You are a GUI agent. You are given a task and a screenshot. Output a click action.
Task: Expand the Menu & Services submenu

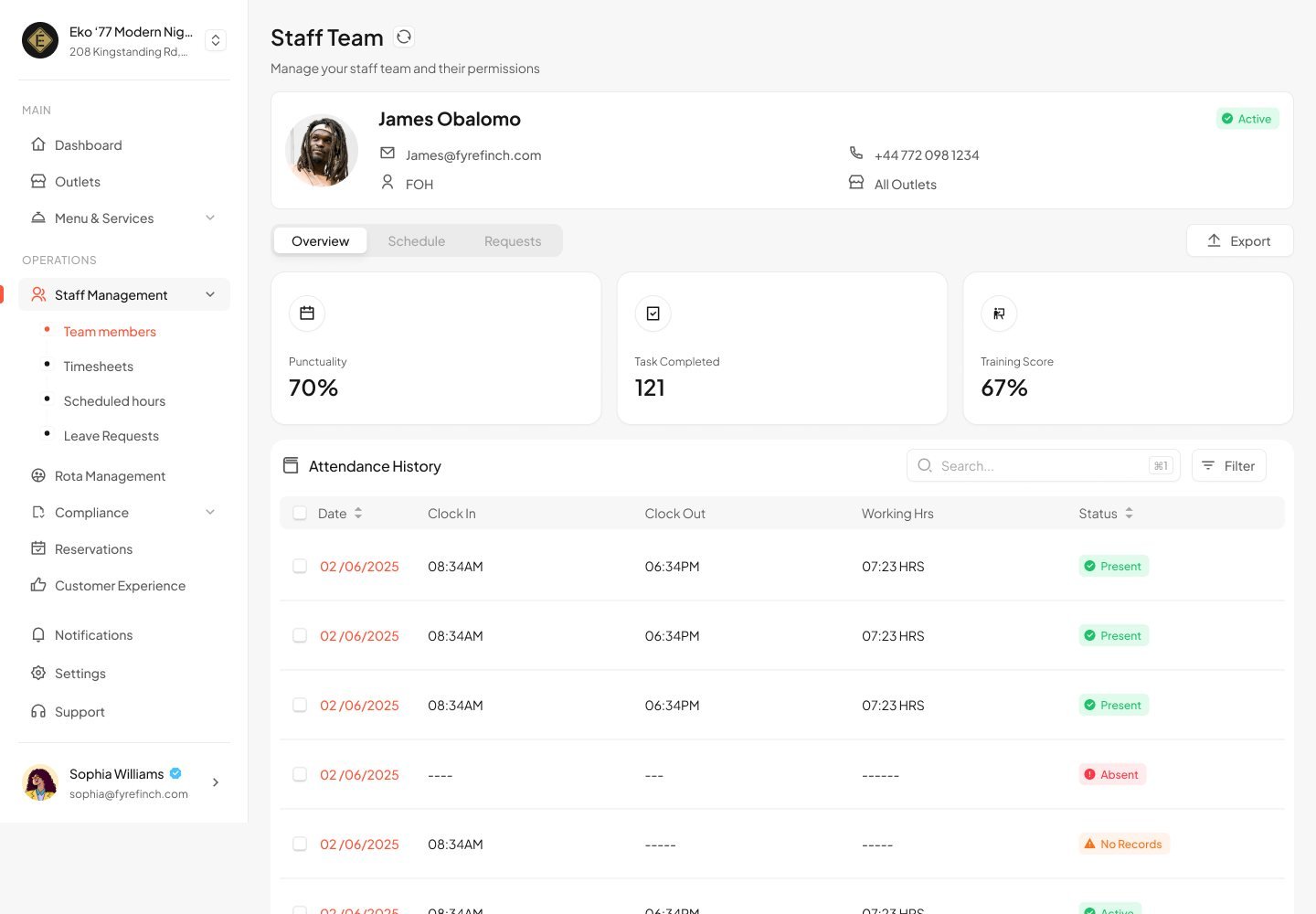pos(210,218)
